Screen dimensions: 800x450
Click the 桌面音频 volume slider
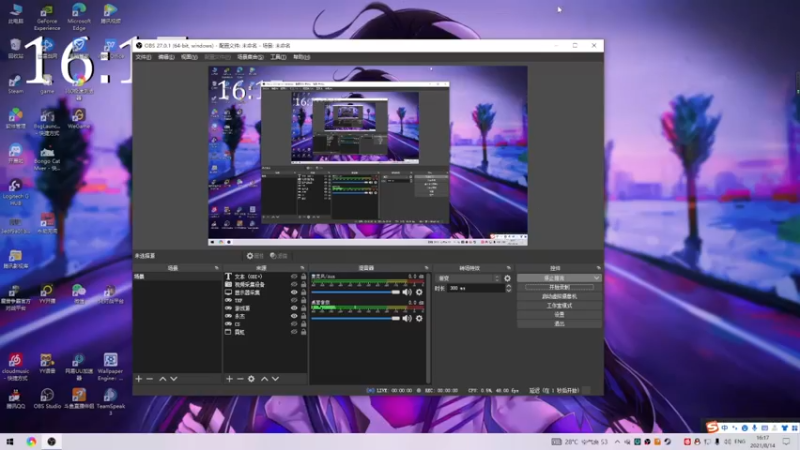(x=356, y=318)
